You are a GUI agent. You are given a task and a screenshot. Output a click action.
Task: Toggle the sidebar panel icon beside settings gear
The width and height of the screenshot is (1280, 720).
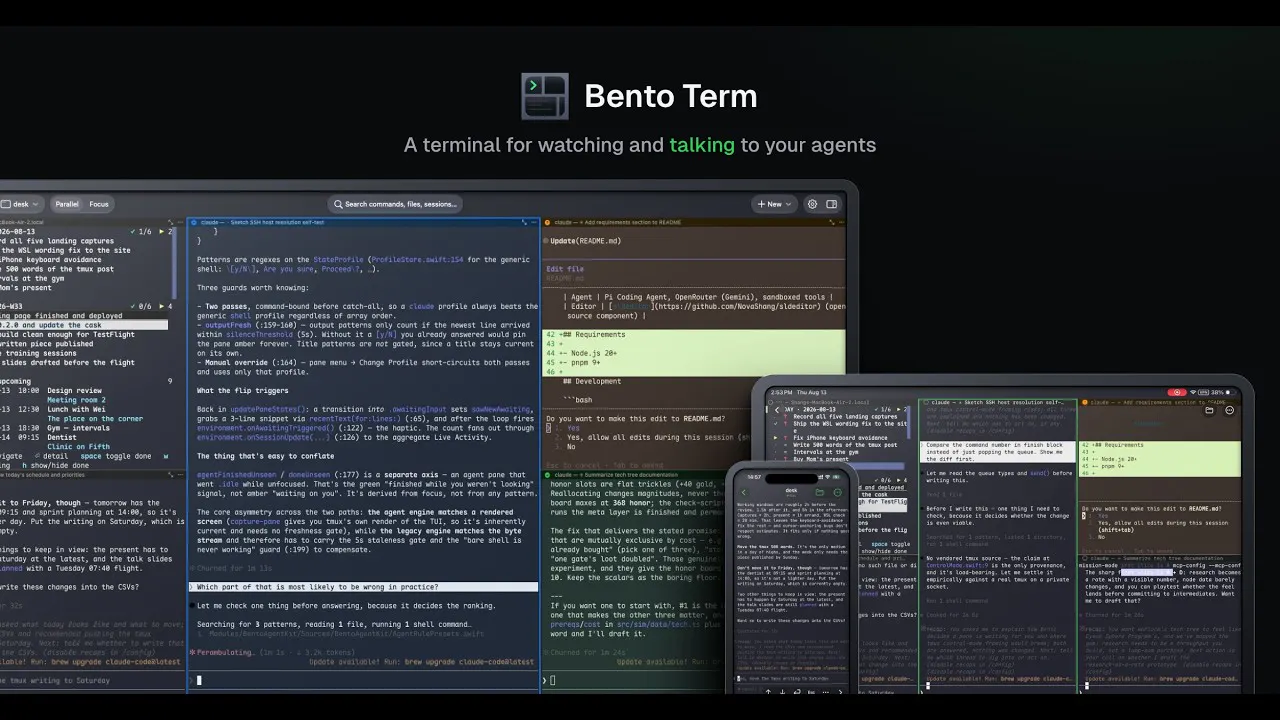pos(832,204)
